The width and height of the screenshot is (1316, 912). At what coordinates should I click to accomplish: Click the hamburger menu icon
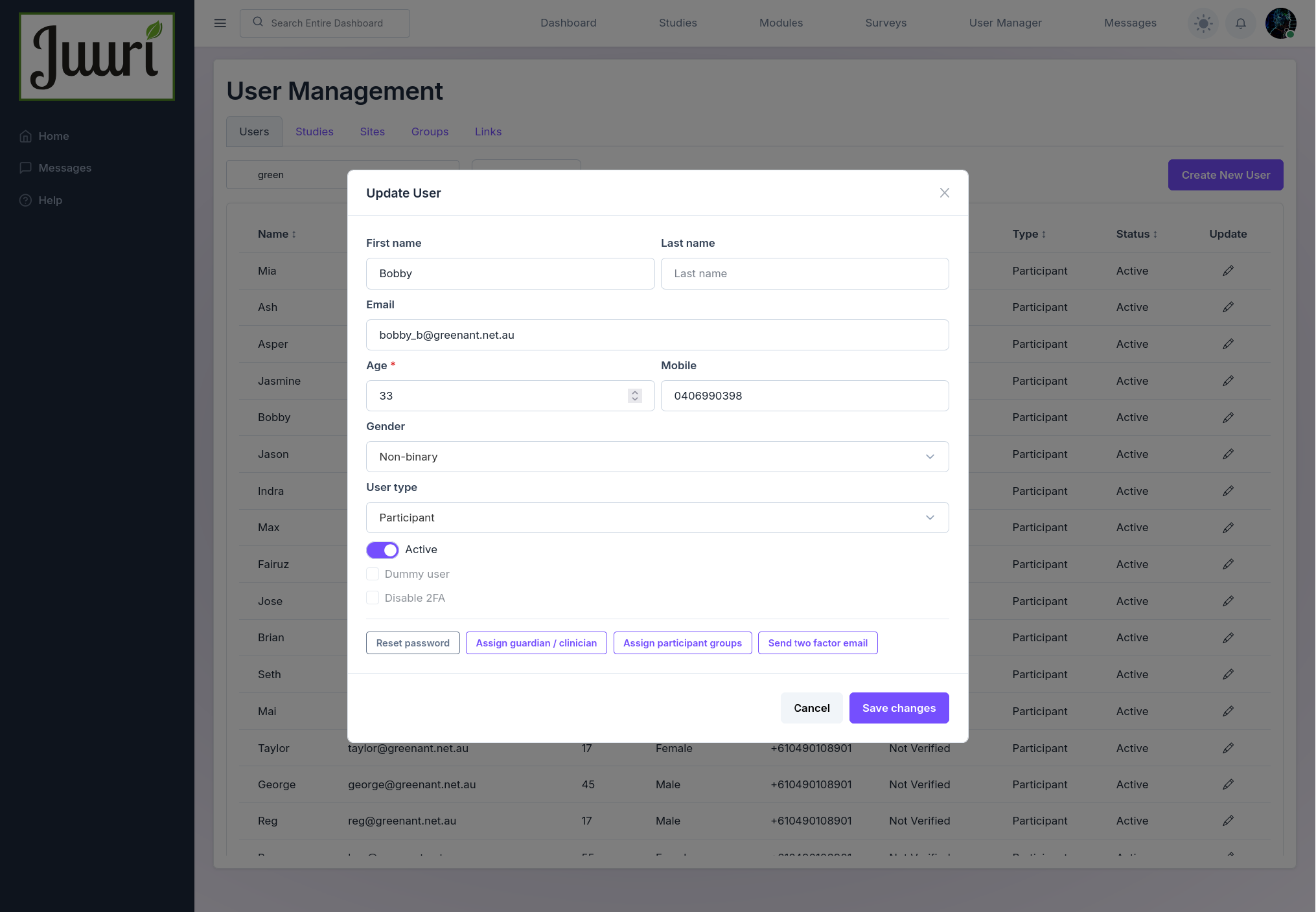pos(220,23)
